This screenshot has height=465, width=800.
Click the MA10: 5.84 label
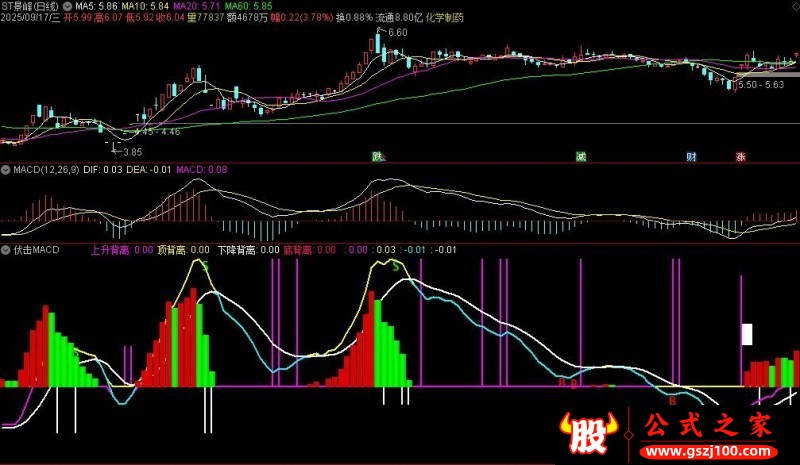145,7
